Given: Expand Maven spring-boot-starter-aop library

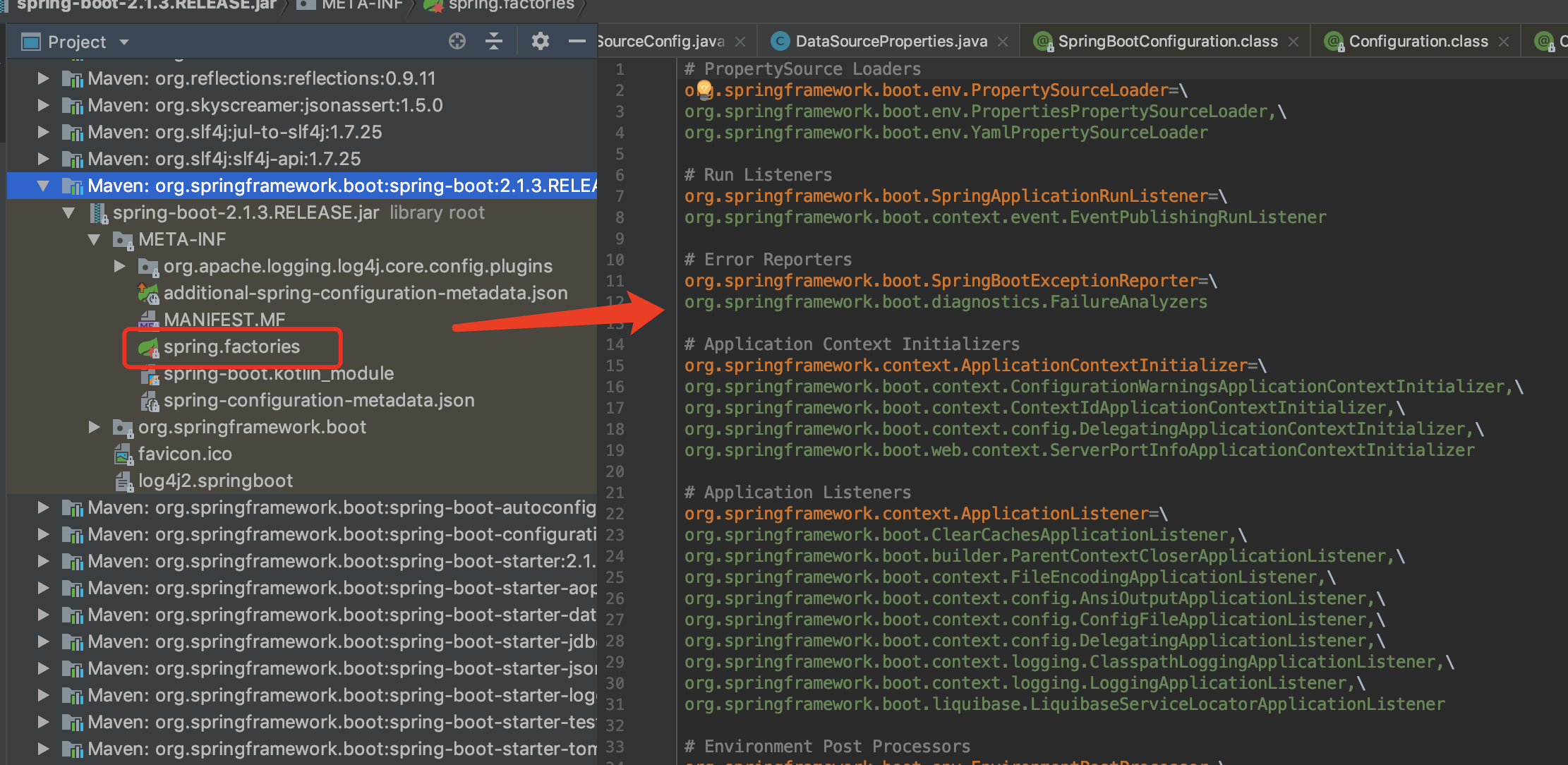Looking at the screenshot, I should click(43, 588).
